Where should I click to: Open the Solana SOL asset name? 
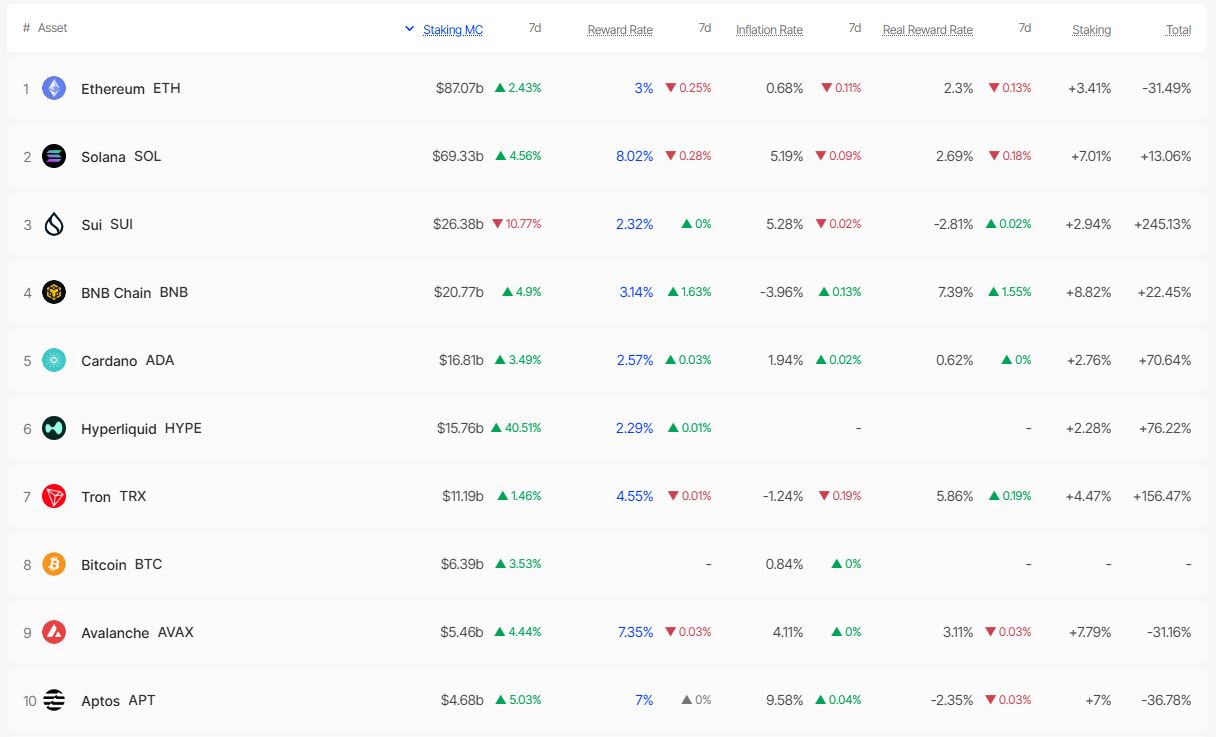pos(121,157)
